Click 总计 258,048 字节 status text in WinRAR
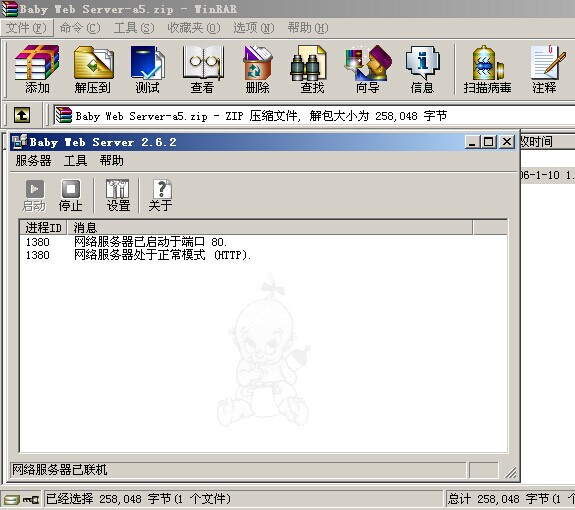Screen dimensions: 575x510 point(510,499)
